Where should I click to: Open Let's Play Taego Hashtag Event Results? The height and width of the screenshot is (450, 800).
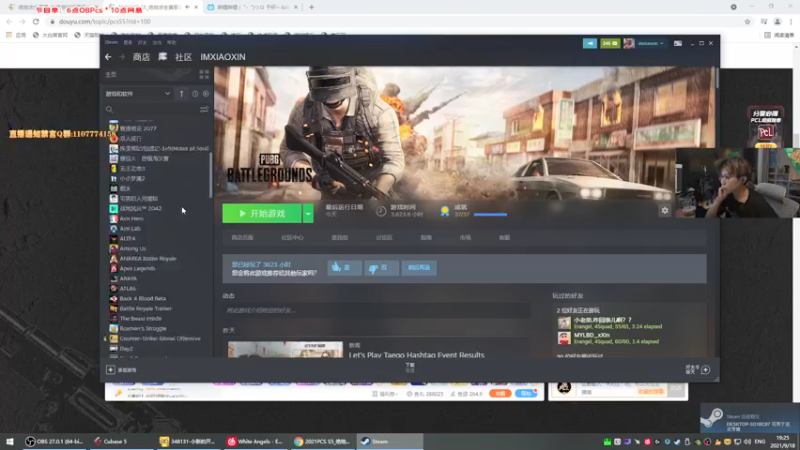click(416, 355)
